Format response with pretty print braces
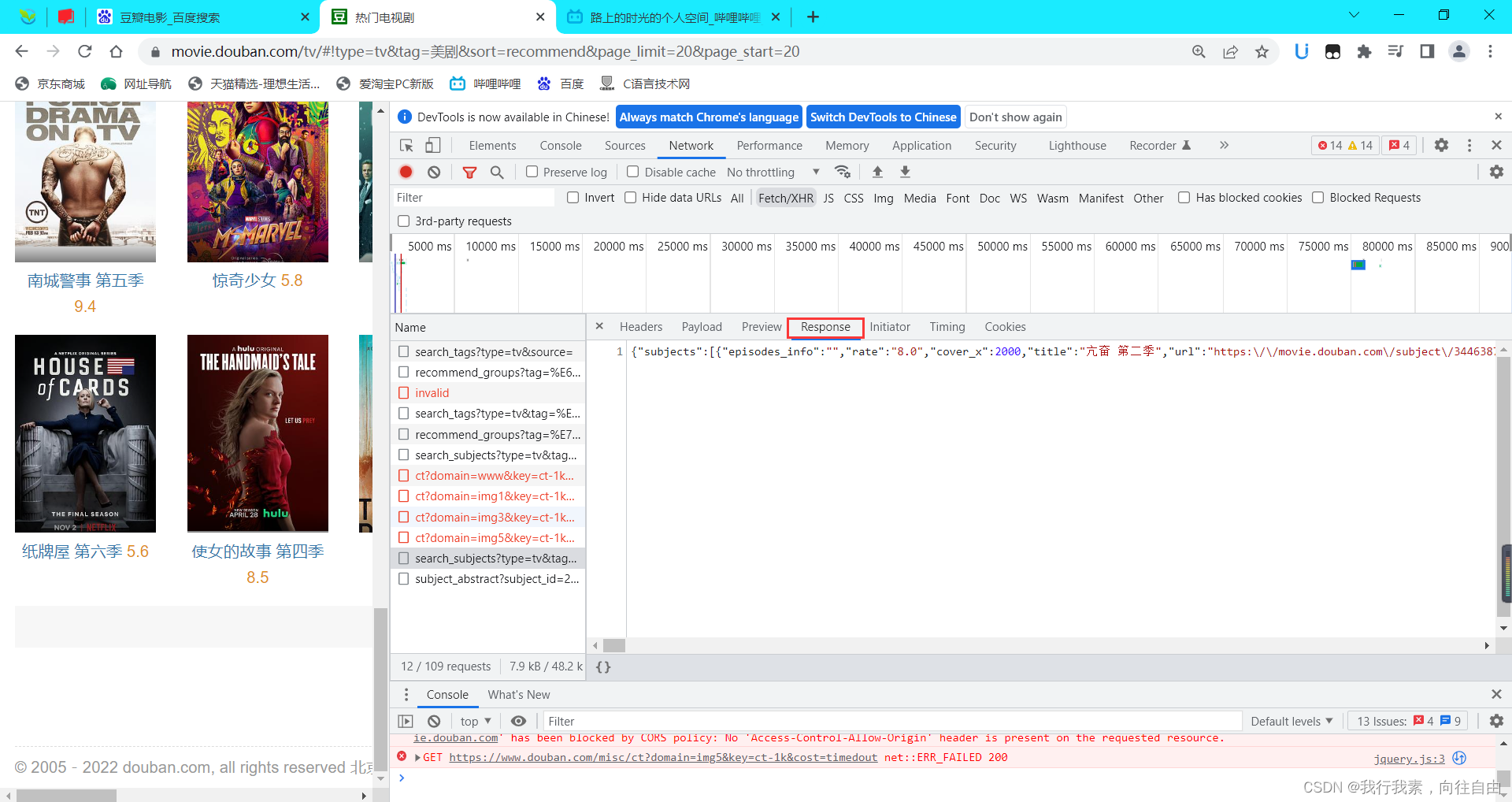Screen dimensions: 1512x802 click(603, 666)
